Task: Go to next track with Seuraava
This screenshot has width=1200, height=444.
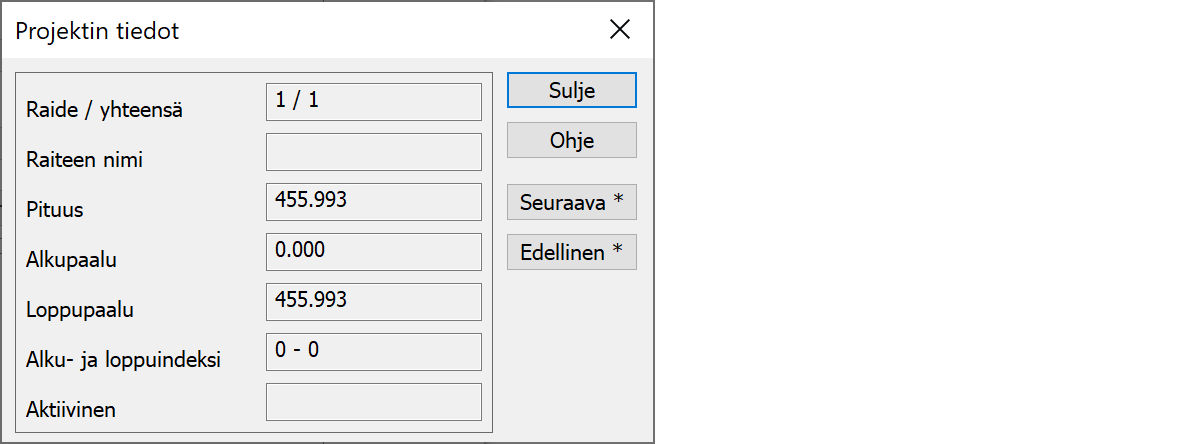Action: [571, 202]
